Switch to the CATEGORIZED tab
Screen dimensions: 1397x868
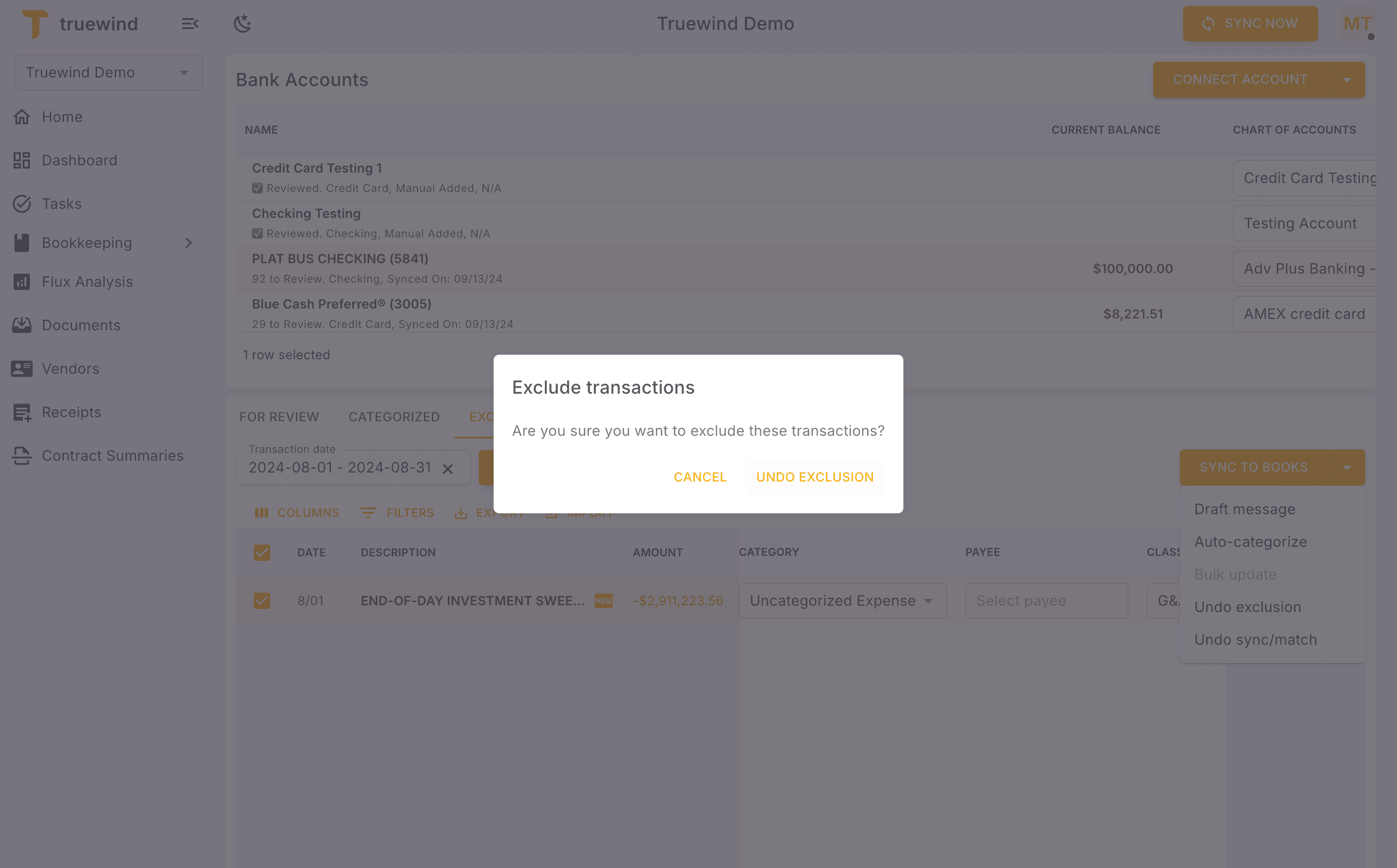click(x=394, y=417)
